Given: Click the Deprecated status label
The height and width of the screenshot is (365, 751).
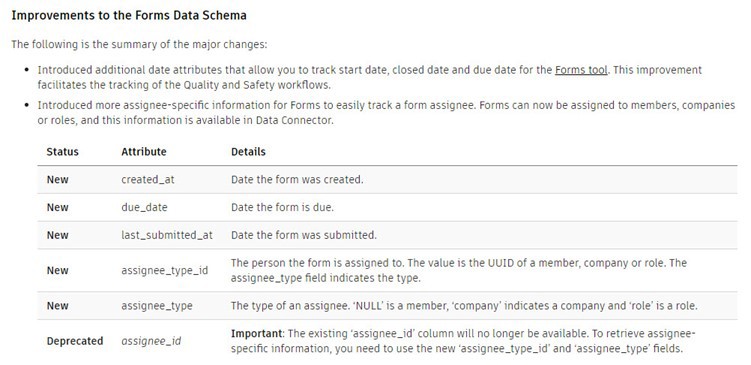Looking at the screenshot, I should 75,341.
